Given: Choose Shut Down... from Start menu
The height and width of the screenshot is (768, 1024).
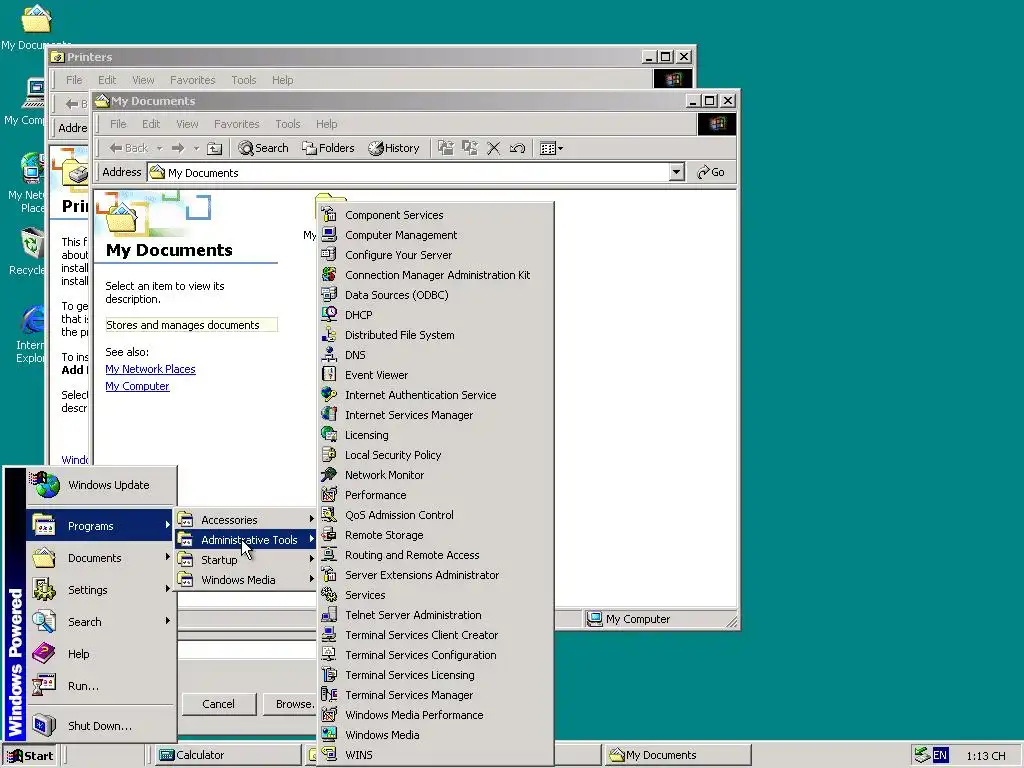Looking at the screenshot, I should pos(100,726).
